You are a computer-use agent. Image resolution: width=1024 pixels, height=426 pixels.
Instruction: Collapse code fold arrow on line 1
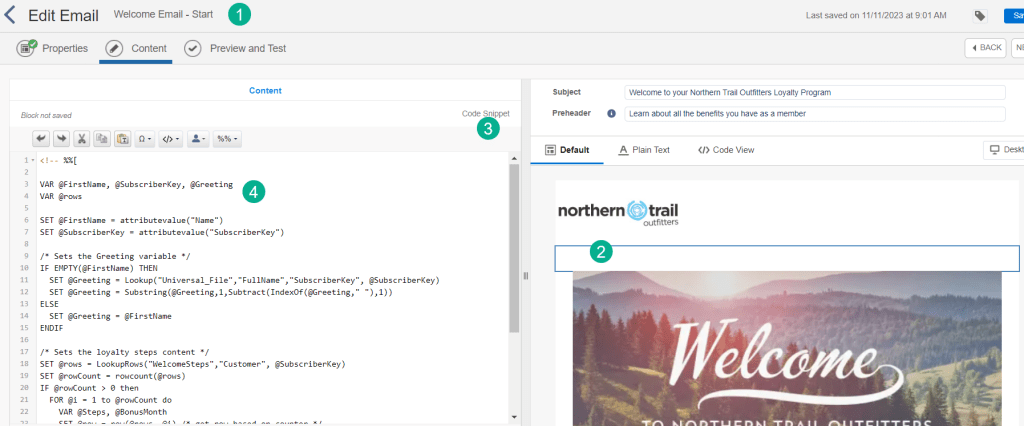tap(34, 160)
